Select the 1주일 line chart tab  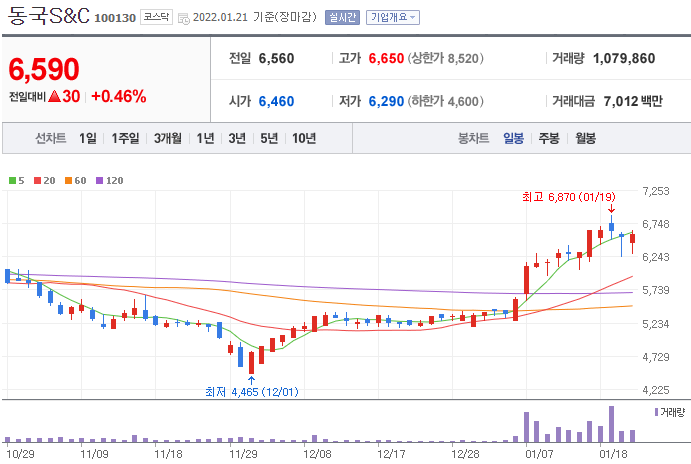tap(125, 138)
